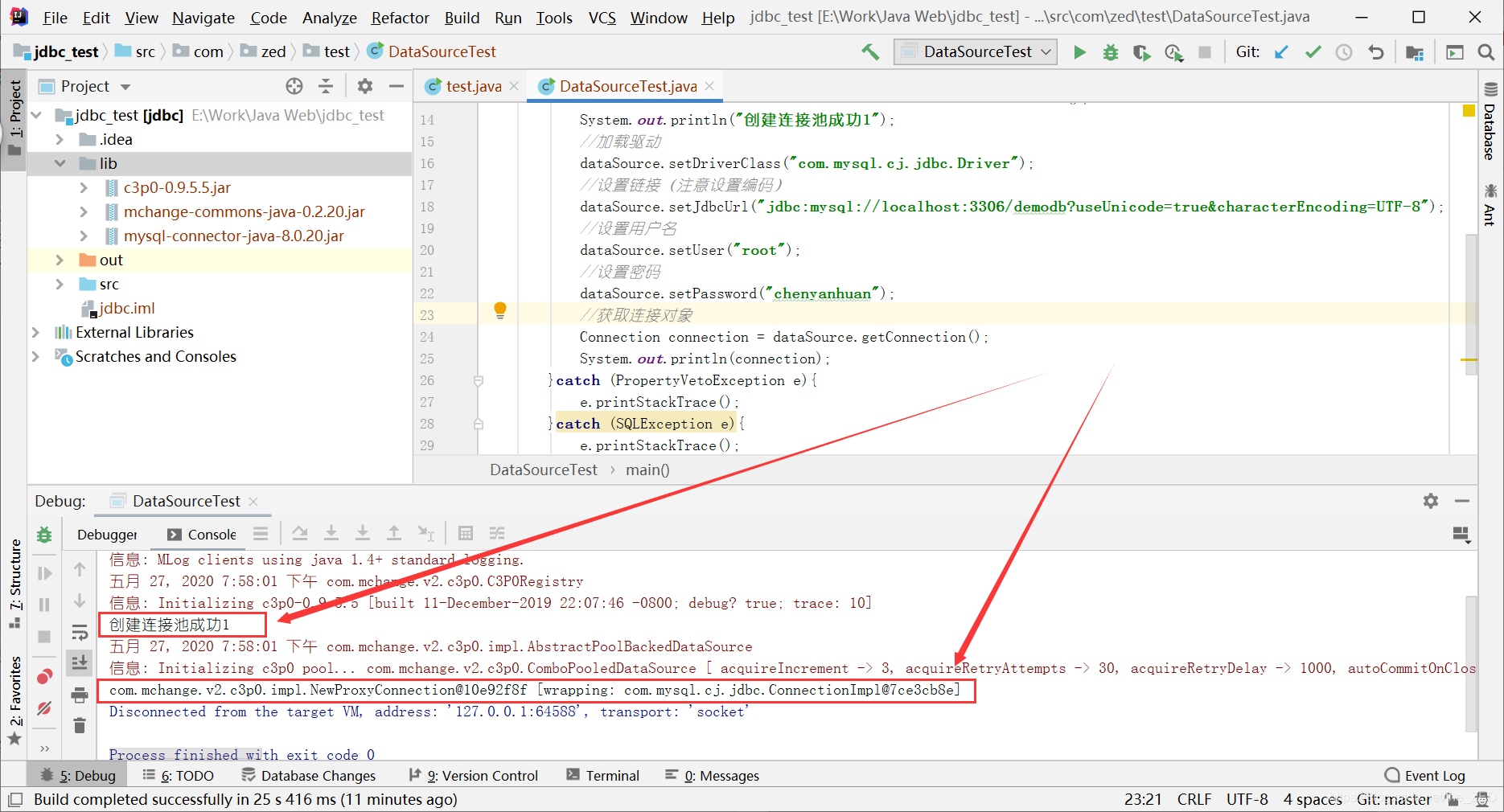Viewport: 1504px width, 812px height.
Task: Expand the .idea folder
Action: pos(60,140)
